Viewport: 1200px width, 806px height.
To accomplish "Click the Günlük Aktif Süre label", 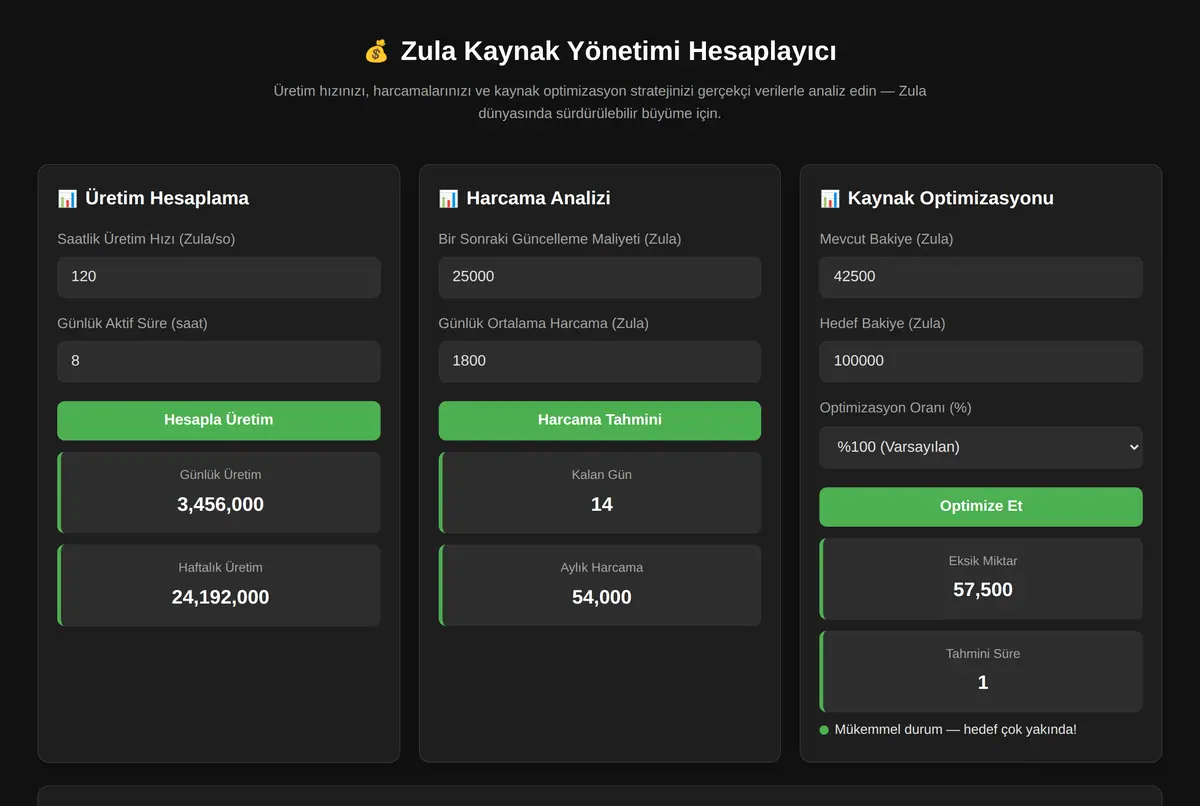I will 132,323.
